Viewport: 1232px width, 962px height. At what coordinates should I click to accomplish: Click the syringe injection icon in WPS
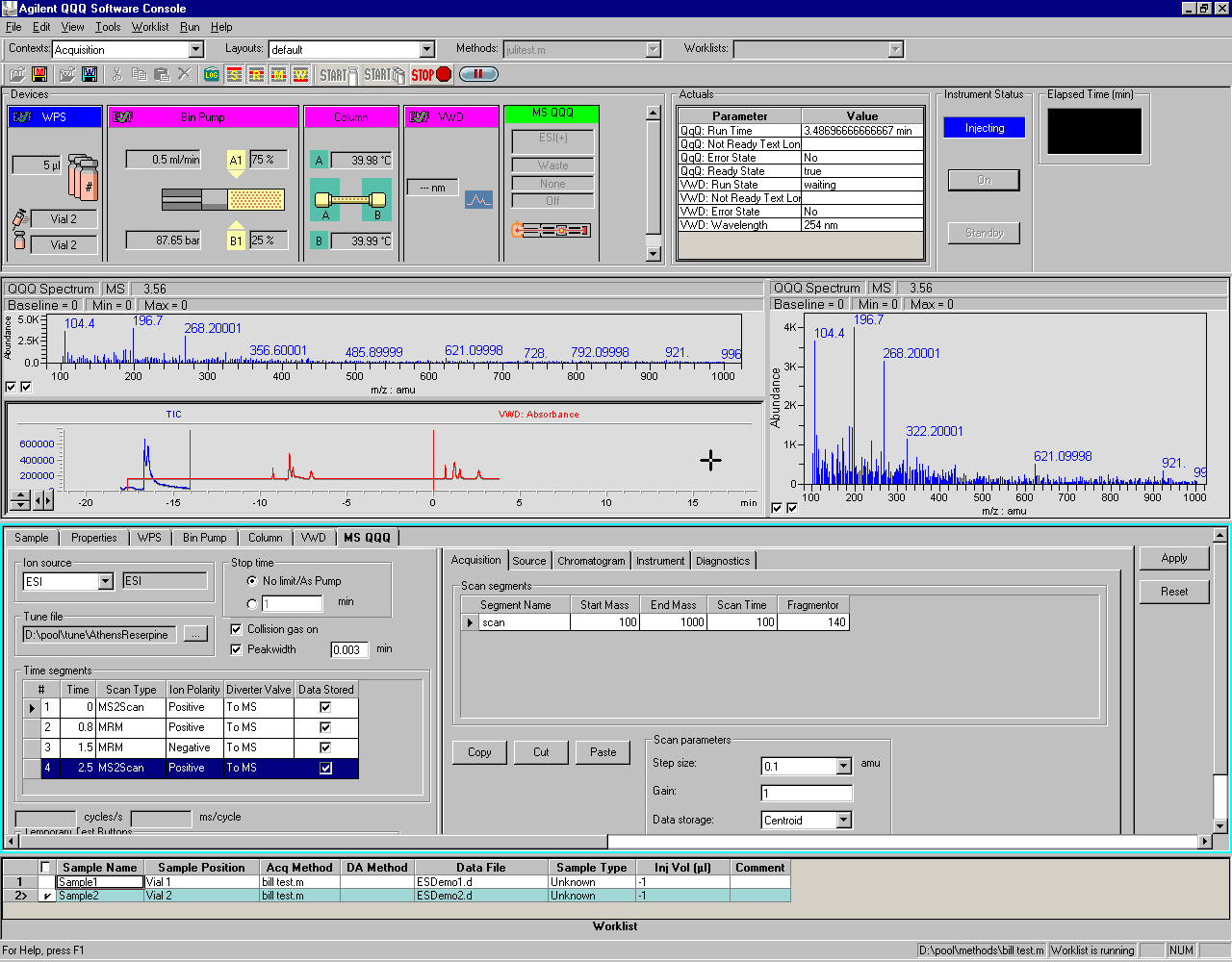(19, 218)
